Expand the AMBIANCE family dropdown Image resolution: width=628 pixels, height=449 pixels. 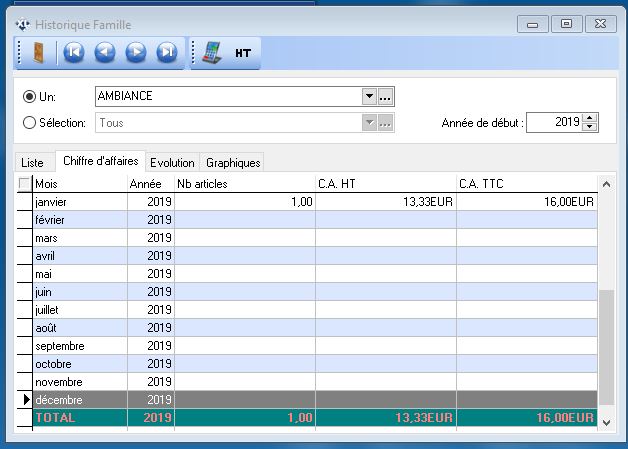369,96
